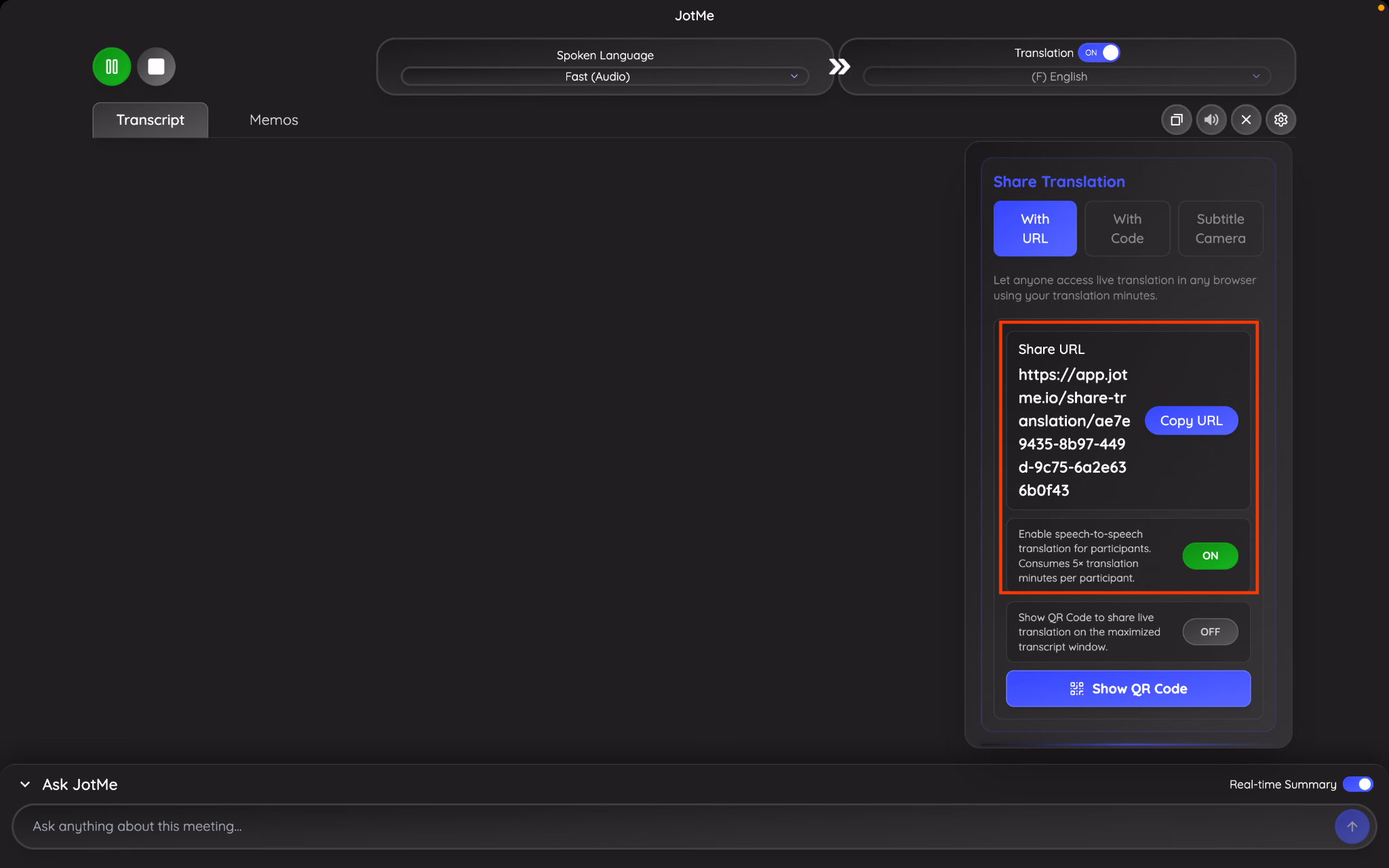Click the Share URL label
The image size is (1389, 868).
tap(1051, 349)
